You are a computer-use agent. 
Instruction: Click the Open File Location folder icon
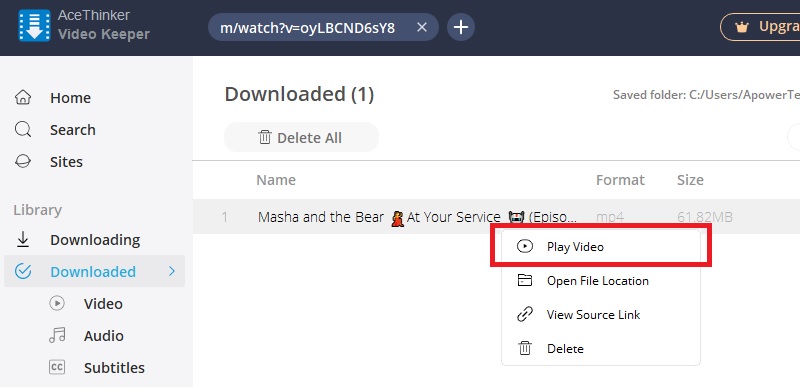click(x=524, y=280)
